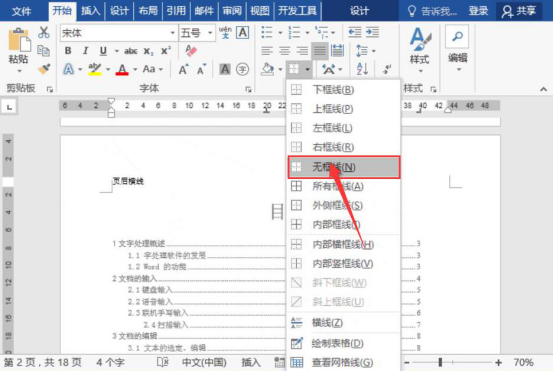
Task: Toggle show paragraph marks
Action: pos(387,69)
